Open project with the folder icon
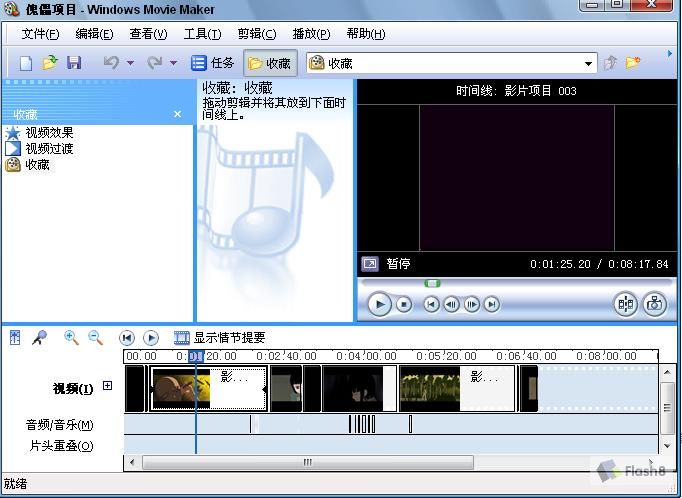Image resolution: width=682 pixels, height=498 pixels. [x=50, y=63]
